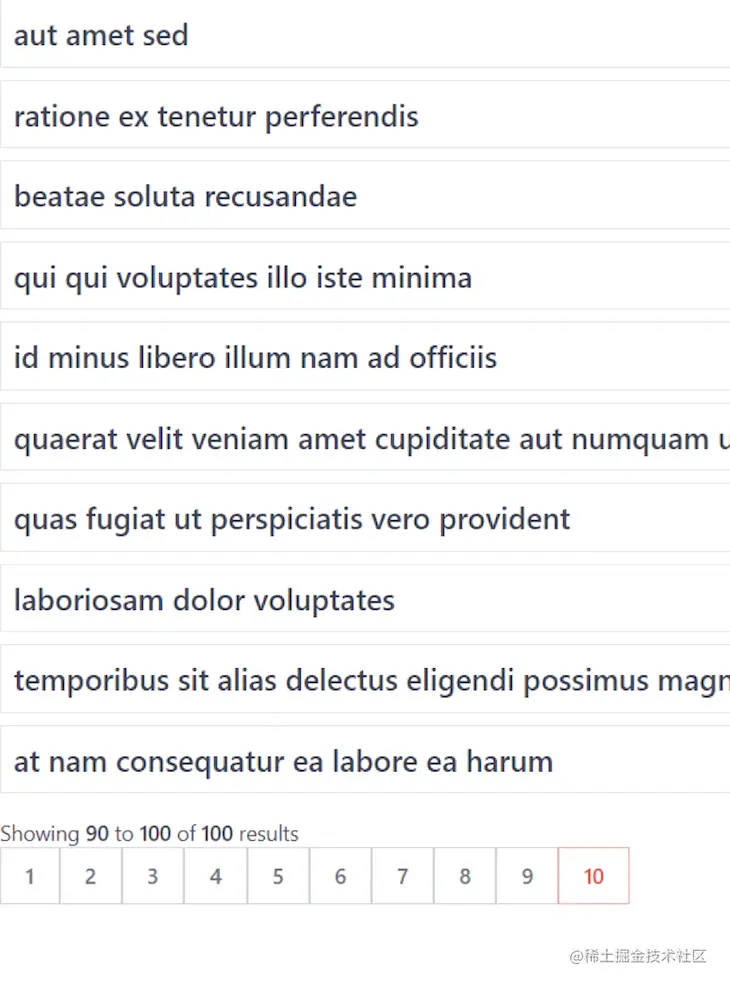The width and height of the screenshot is (730, 988).
Task: Jump to page 4
Action: (215, 876)
